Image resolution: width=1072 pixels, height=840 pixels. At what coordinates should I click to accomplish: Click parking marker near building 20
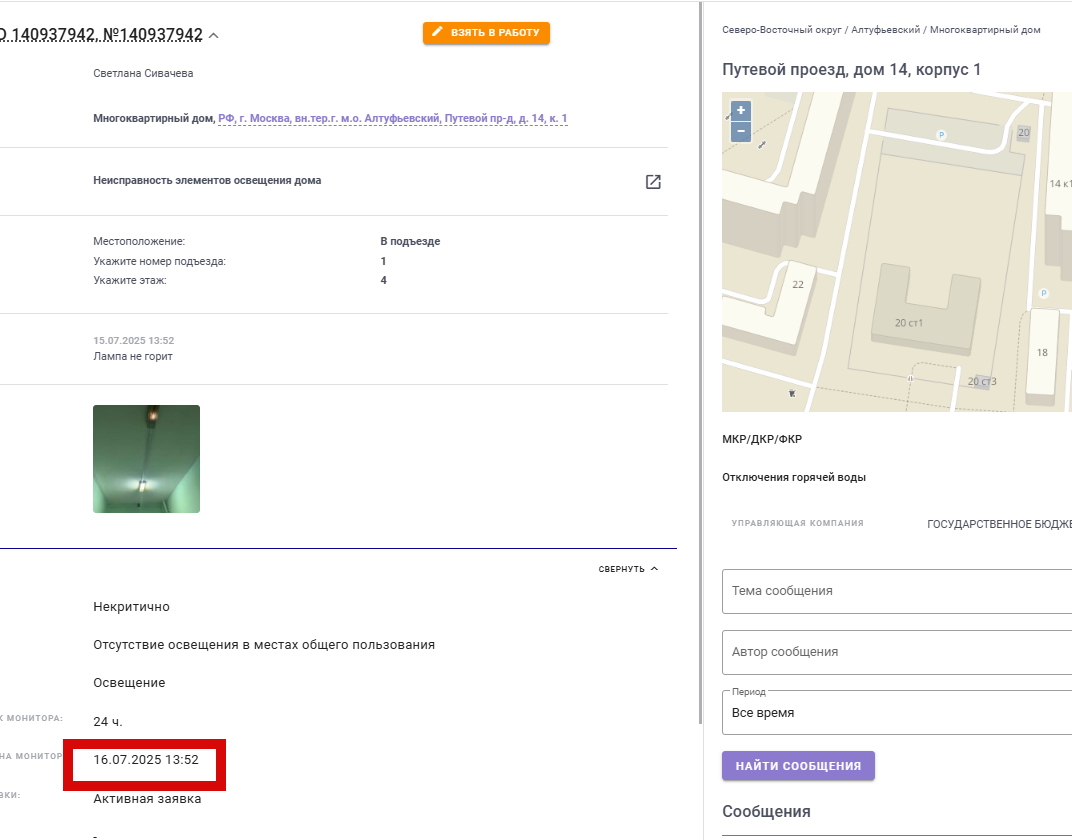941,135
